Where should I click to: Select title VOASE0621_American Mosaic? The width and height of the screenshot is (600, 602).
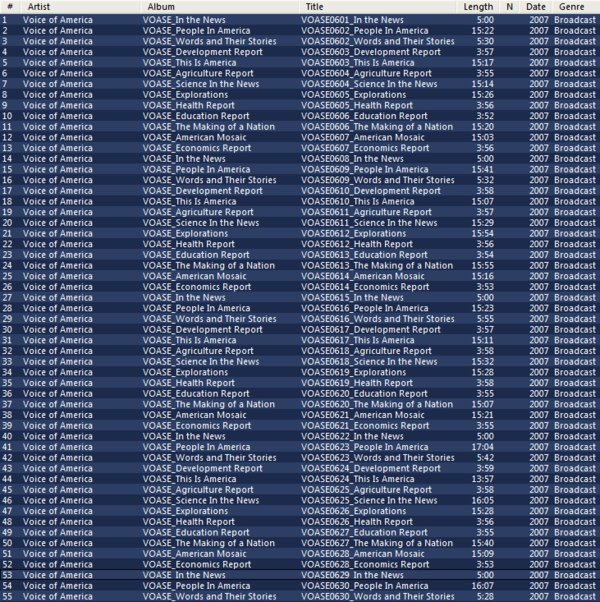[x=363, y=415]
